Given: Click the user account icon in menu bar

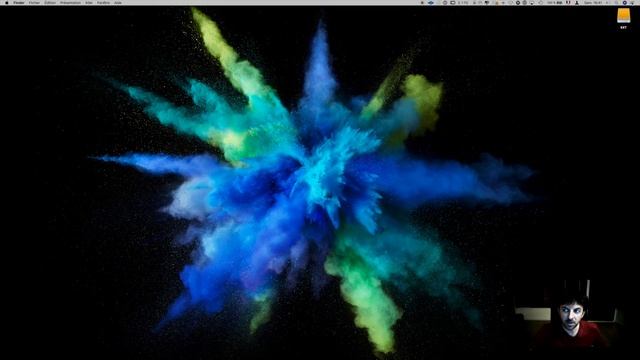Looking at the screenshot, I should (577, 2).
